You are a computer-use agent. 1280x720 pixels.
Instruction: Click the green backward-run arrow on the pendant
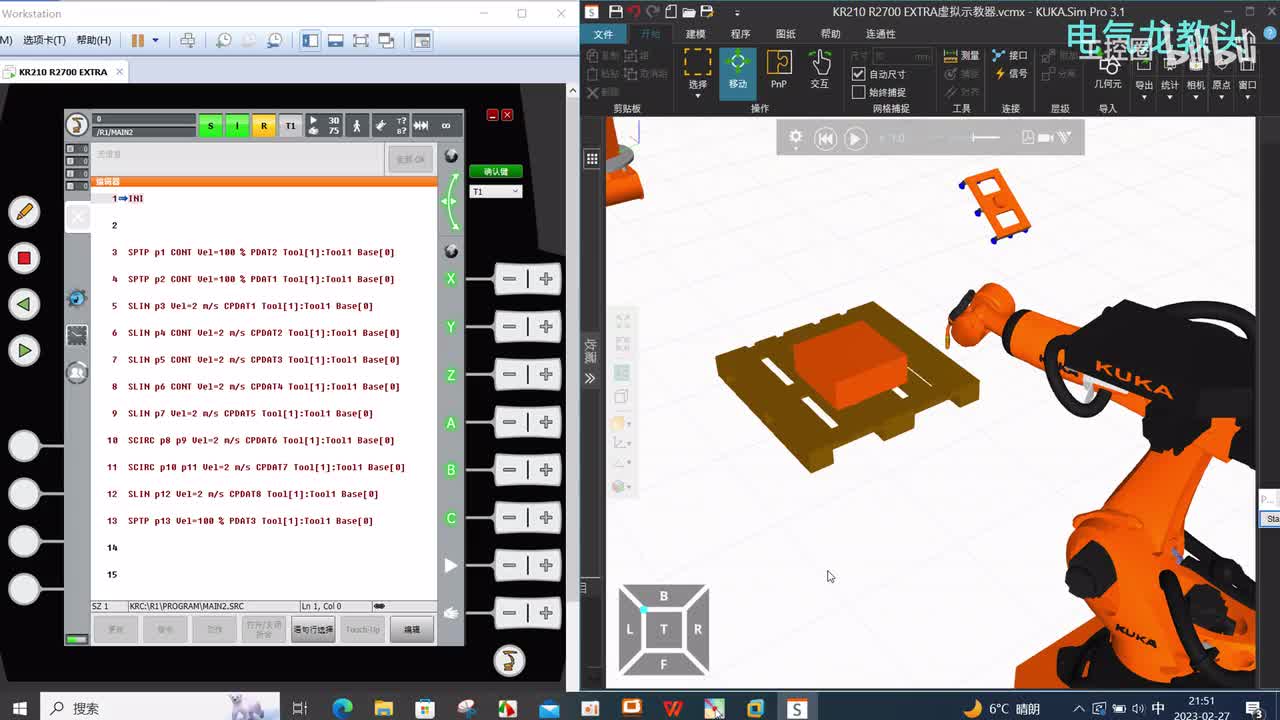tap(24, 304)
